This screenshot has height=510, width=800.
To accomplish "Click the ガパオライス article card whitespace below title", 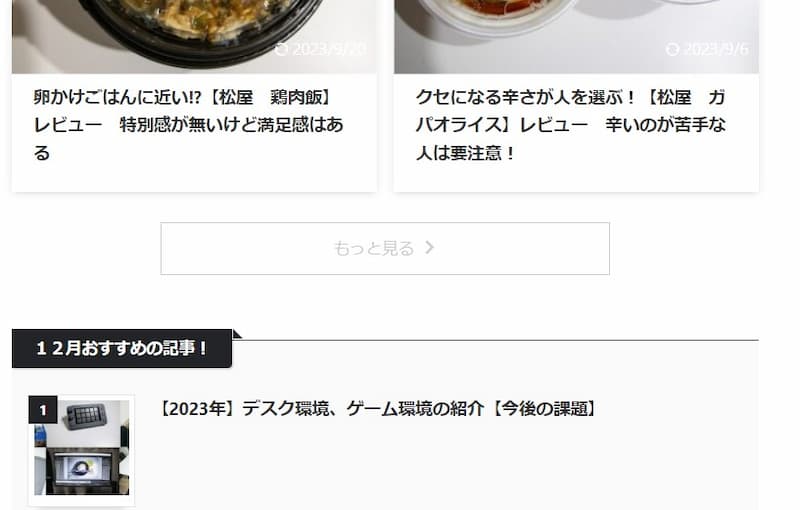I will [x=576, y=177].
